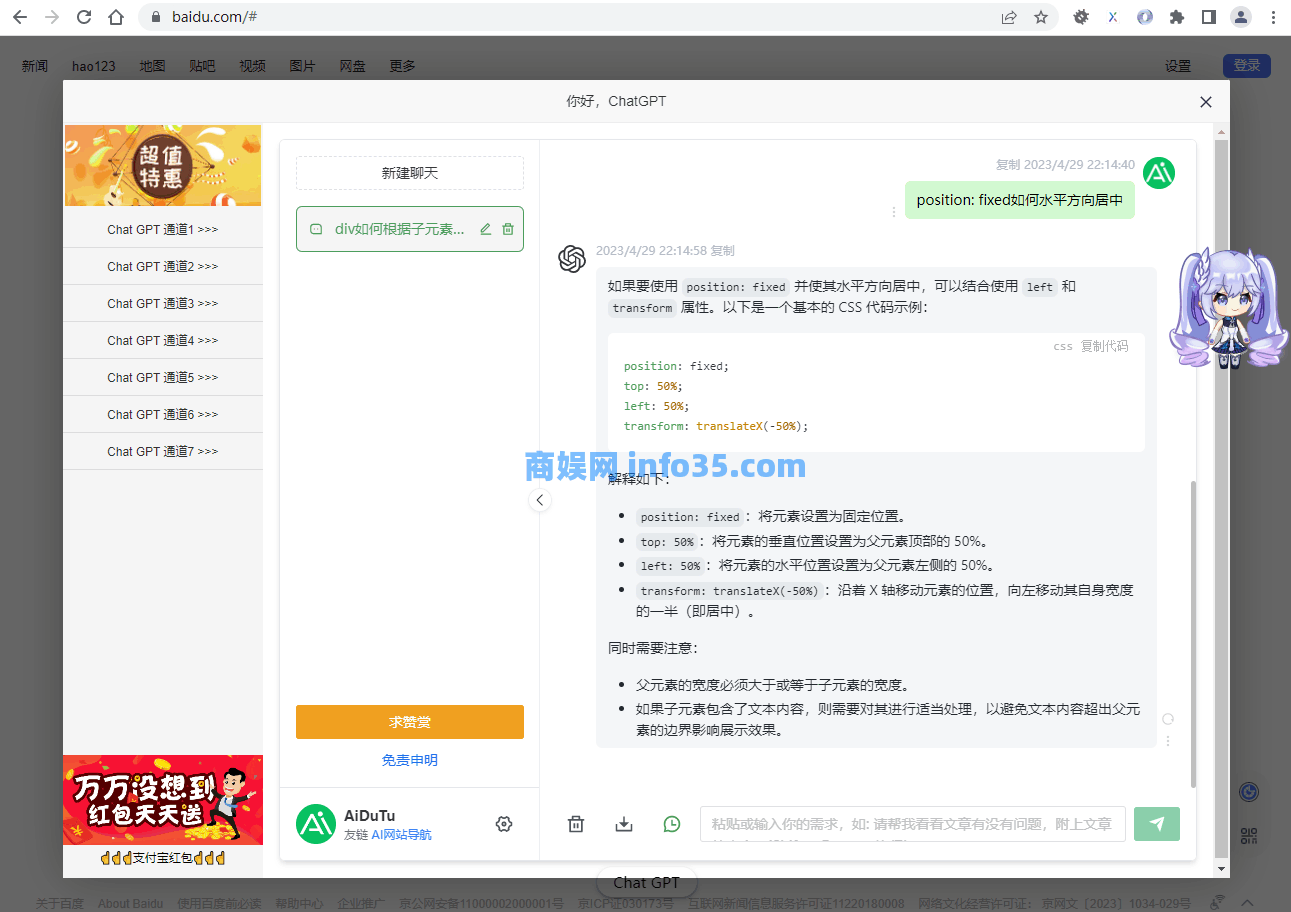Screen dimensions: 1291x912
Task: Click regenerate icon beside the answer
Action: click(1168, 719)
